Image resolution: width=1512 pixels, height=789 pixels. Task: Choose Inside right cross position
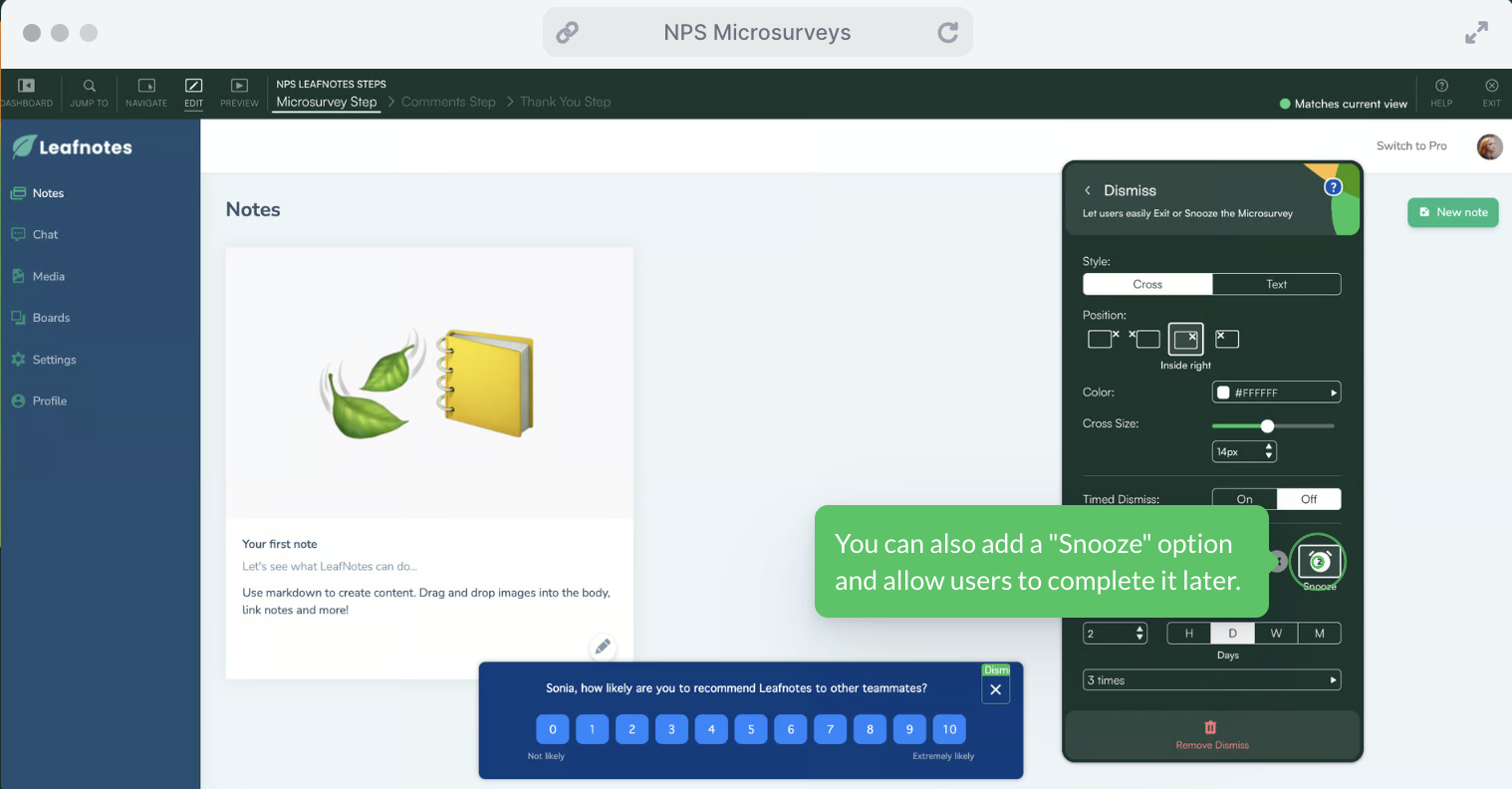(1185, 340)
